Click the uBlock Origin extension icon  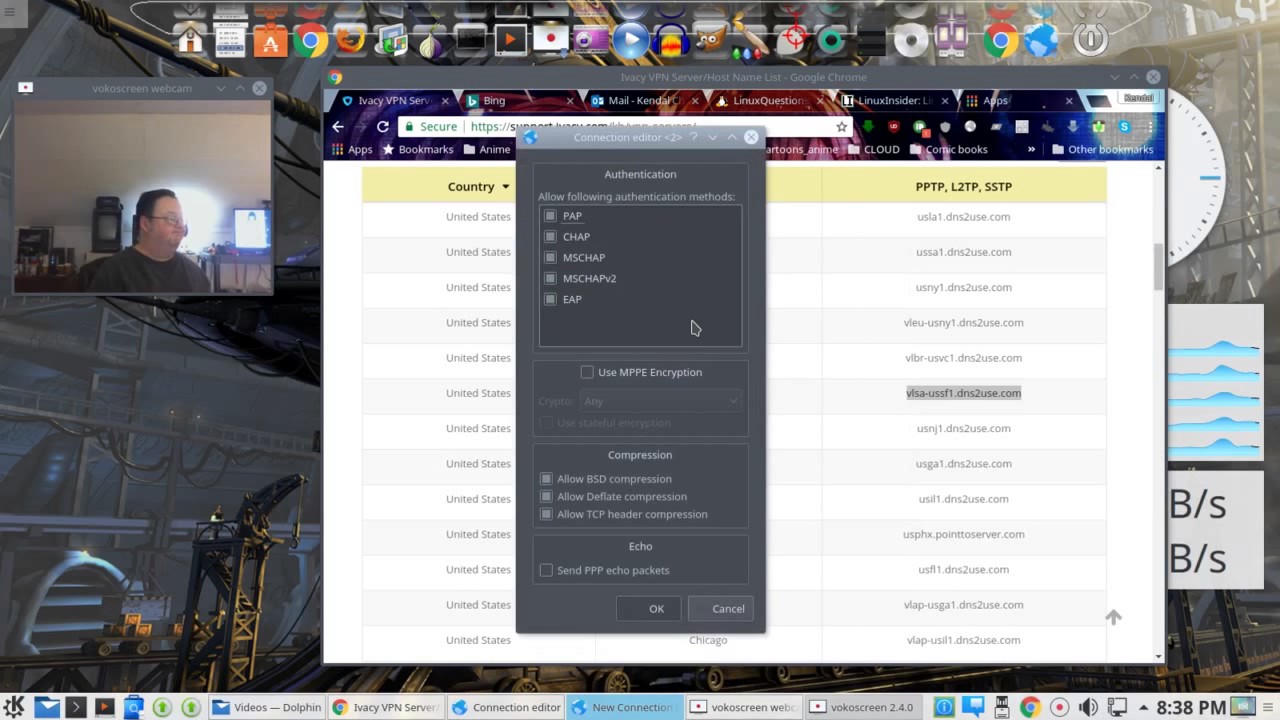pyautogui.click(x=894, y=127)
